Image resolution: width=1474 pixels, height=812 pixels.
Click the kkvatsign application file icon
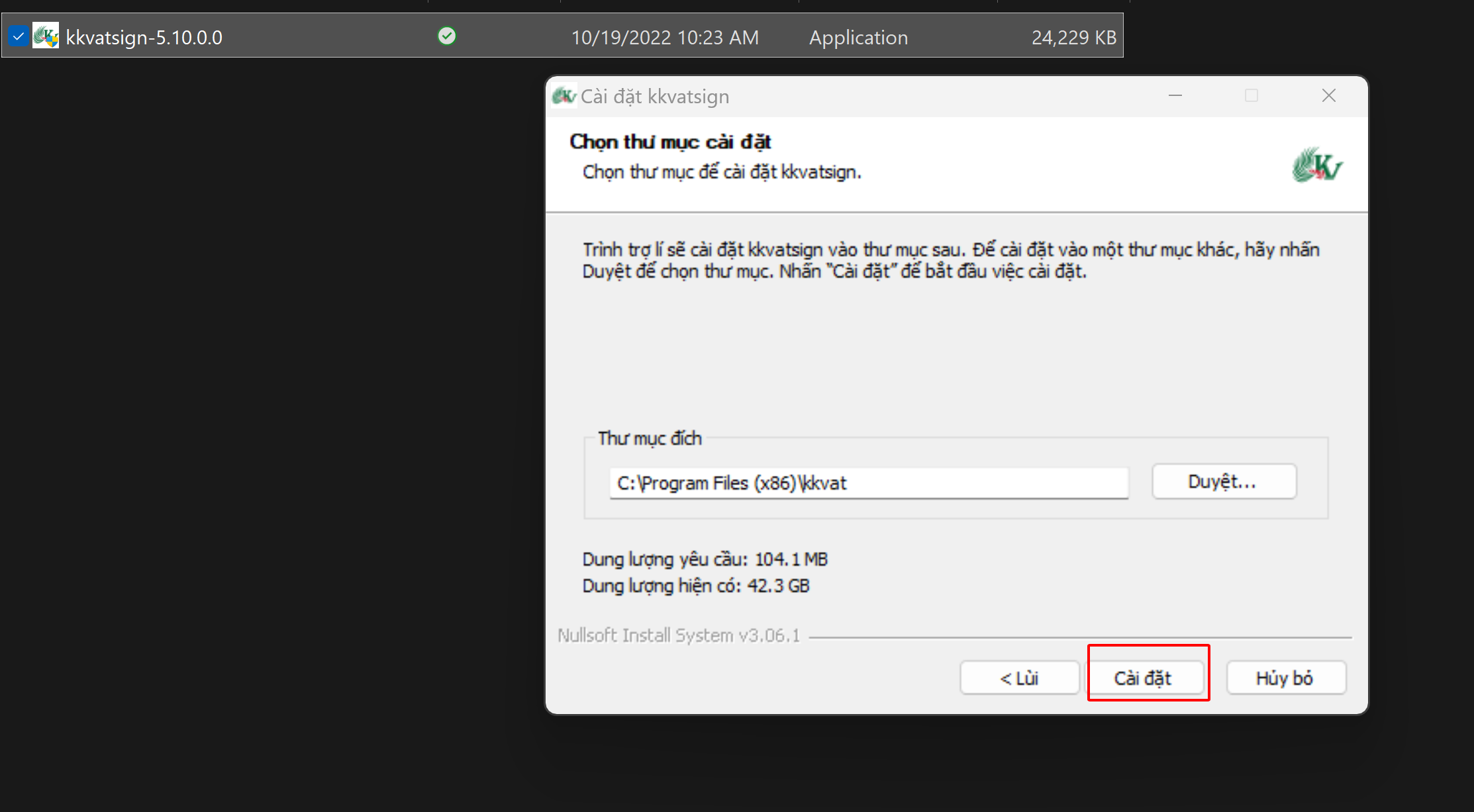pos(46,36)
